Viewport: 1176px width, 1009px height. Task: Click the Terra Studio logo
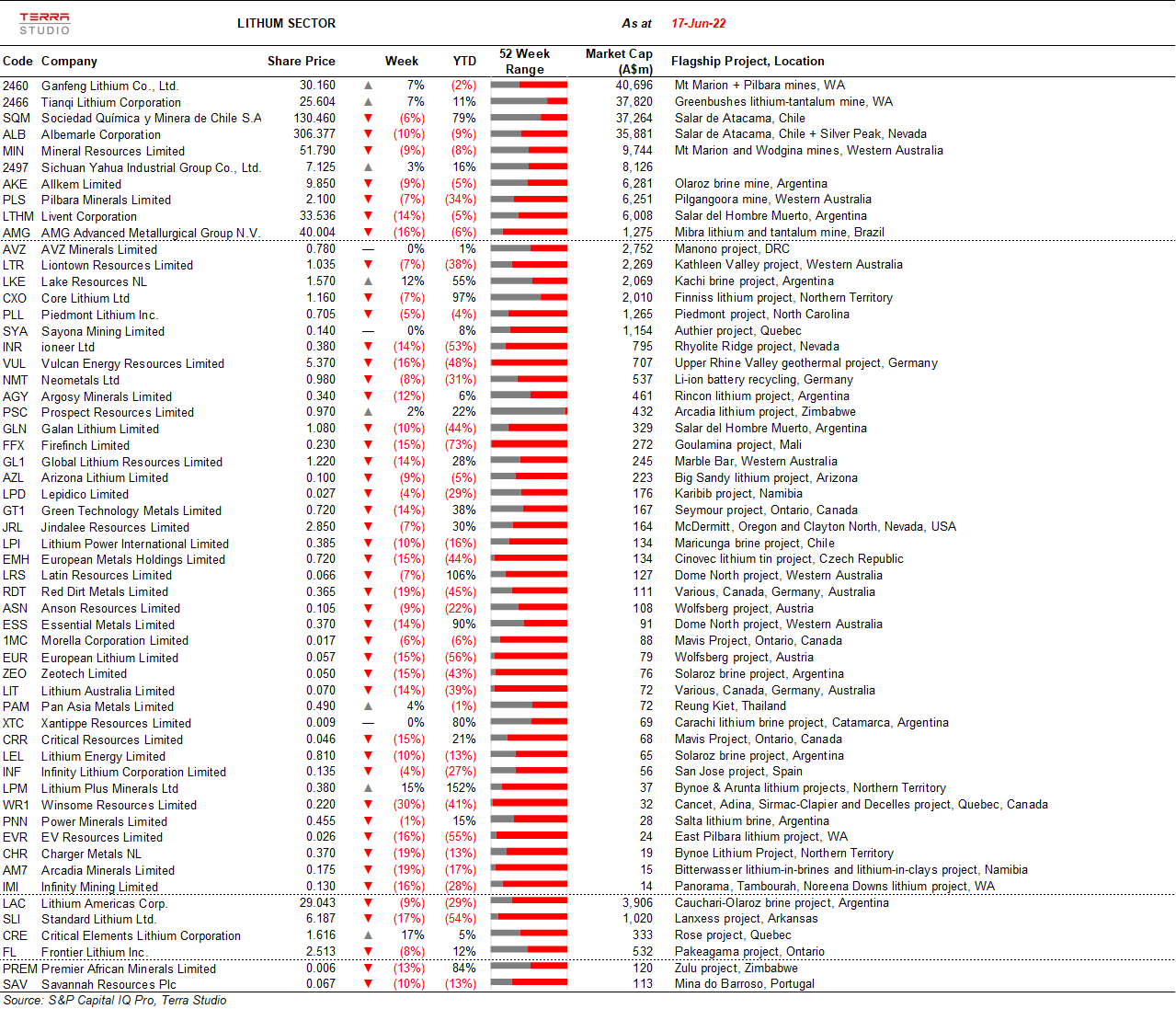click(45, 24)
